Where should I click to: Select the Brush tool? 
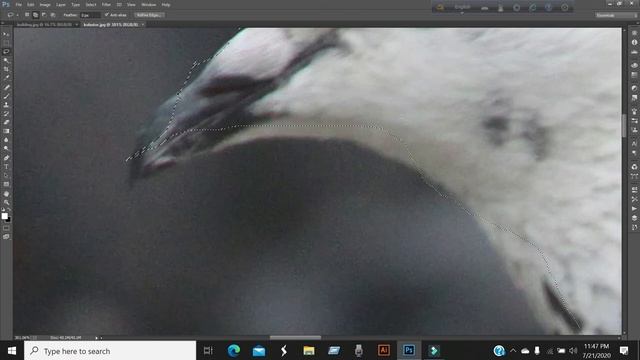click(x=6, y=96)
